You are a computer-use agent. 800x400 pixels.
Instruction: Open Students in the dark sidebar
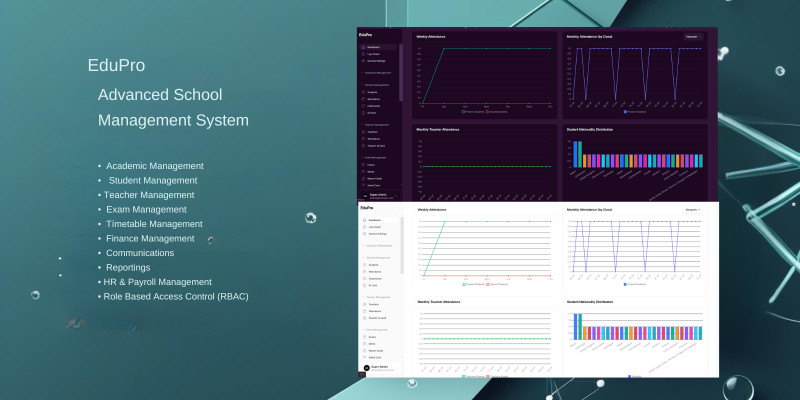(372, 91)
